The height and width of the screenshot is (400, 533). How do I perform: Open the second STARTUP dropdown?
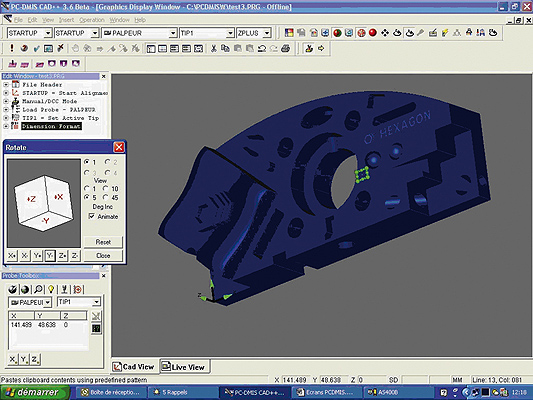point(95,33)
